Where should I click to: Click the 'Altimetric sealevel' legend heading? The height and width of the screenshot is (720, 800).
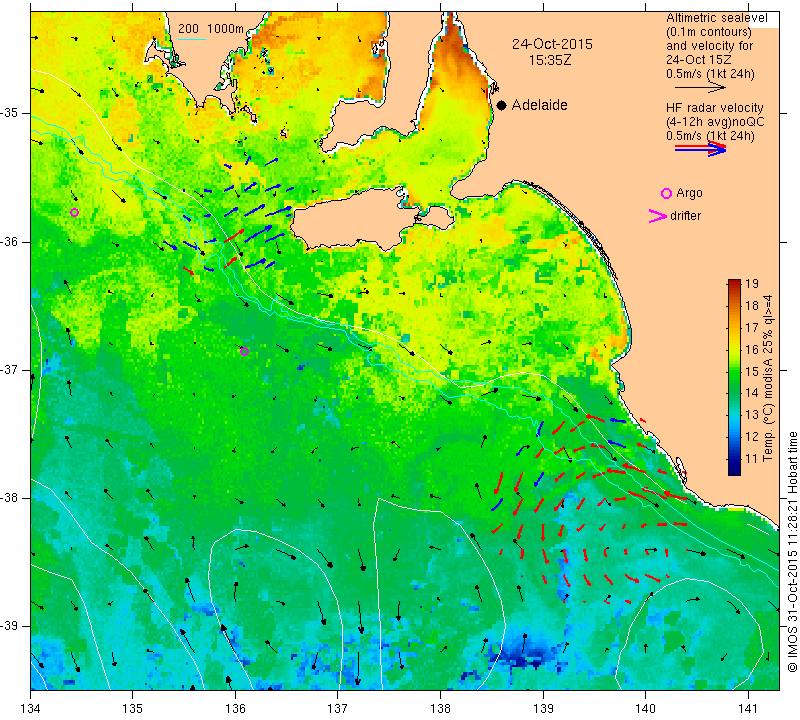coord(716,18)
